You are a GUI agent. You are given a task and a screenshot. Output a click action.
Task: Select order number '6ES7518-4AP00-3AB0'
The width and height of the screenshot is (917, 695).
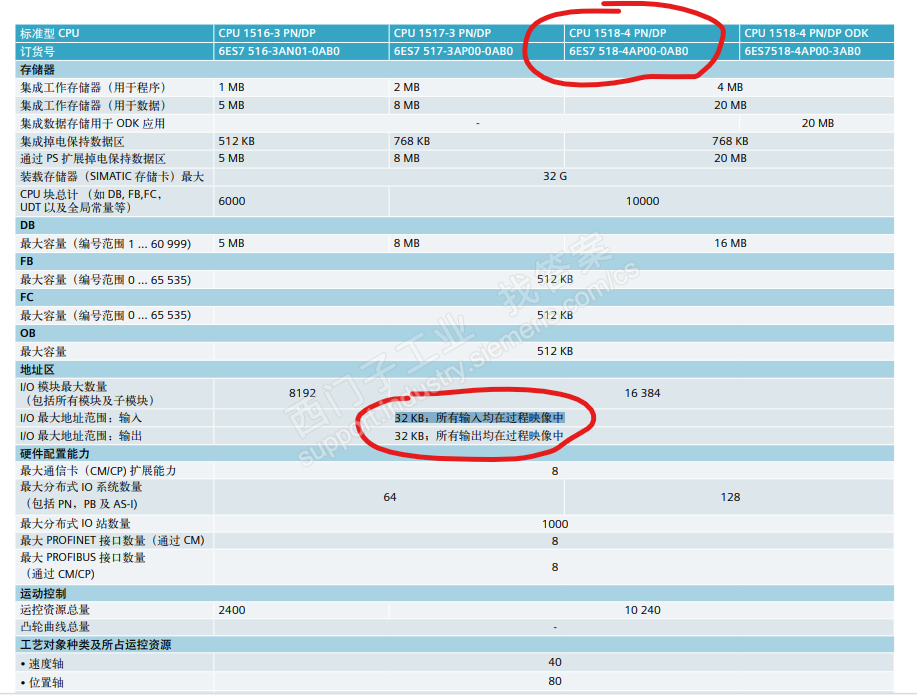point(802,51)
